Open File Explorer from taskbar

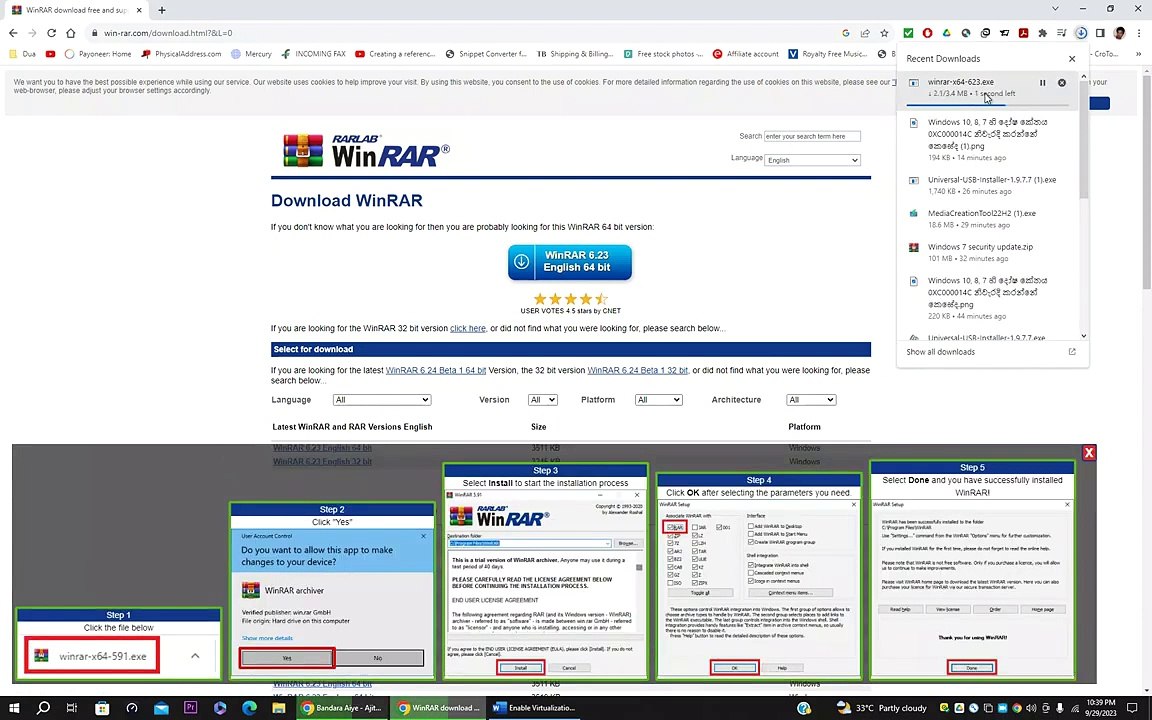point(278,708)
